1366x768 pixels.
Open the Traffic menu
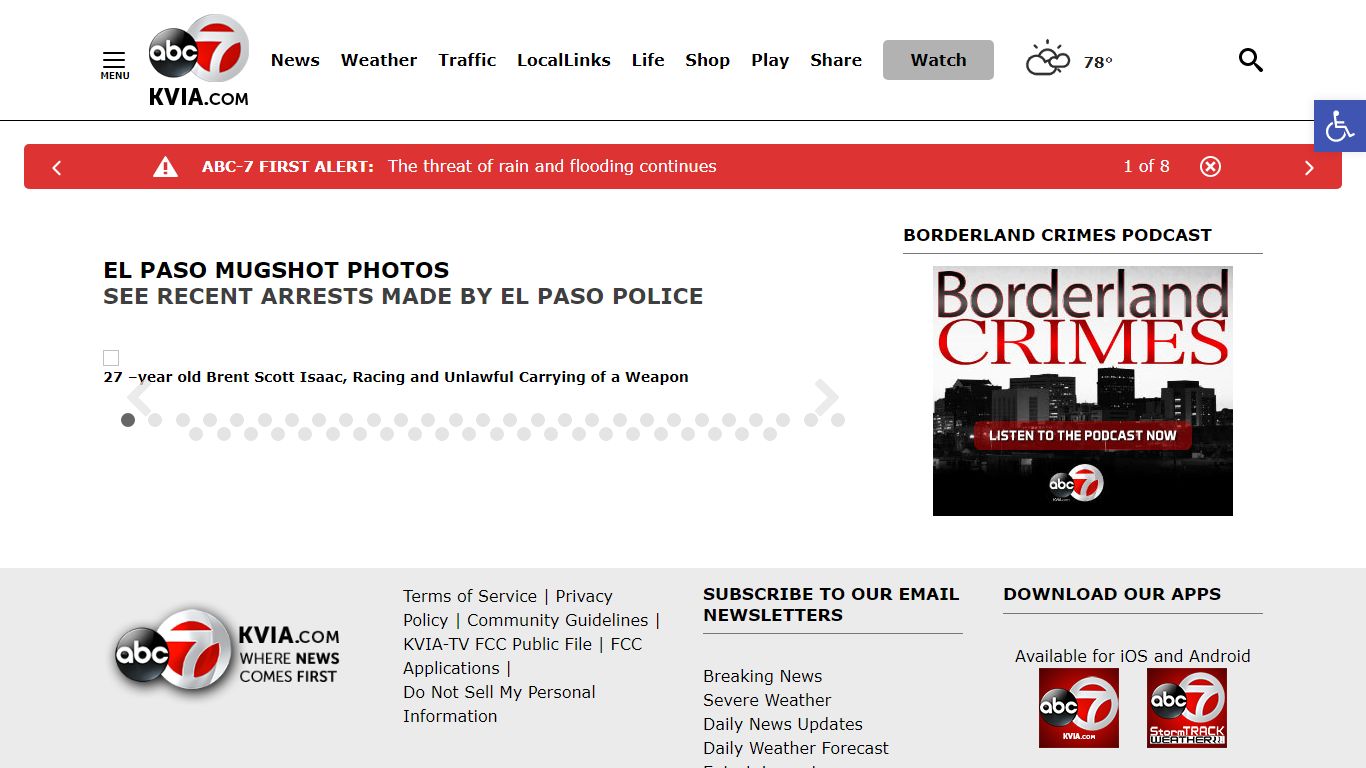pos(467,60)
